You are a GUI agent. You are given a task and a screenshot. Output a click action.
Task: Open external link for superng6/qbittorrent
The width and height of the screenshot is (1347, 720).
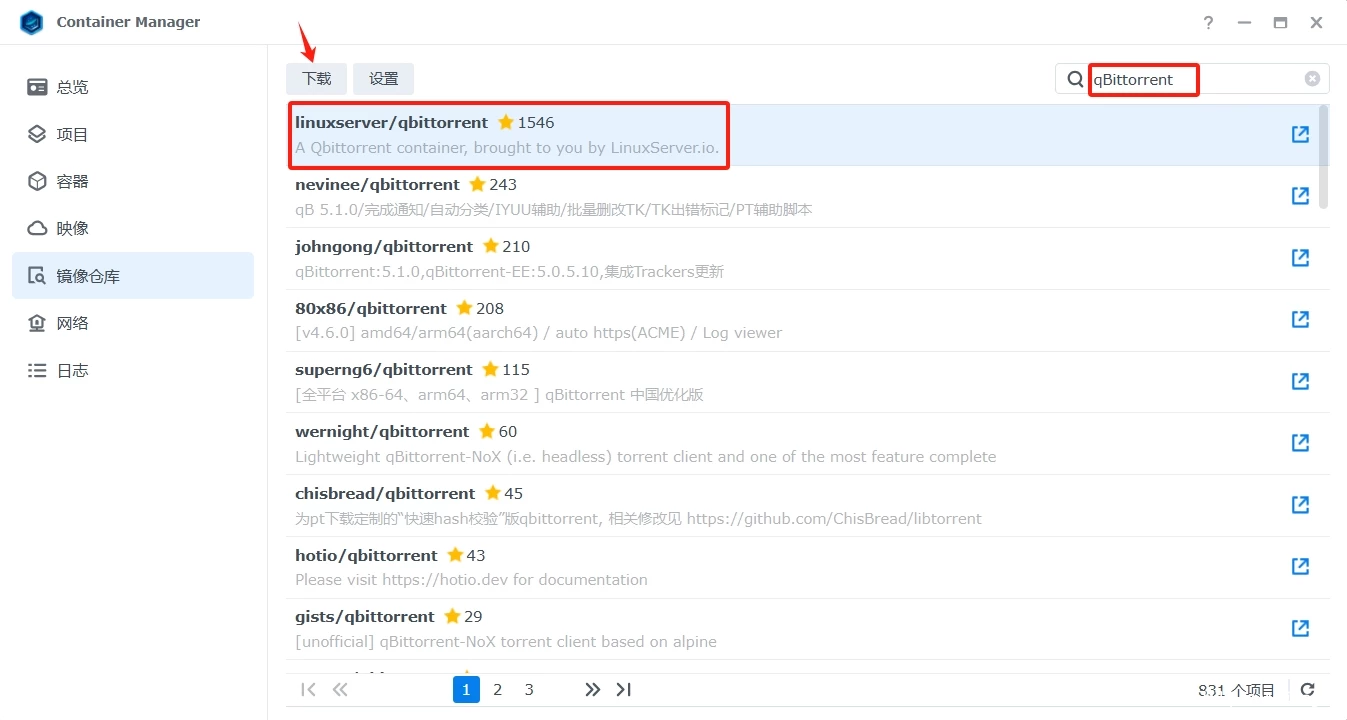(x=1300, y=381)
